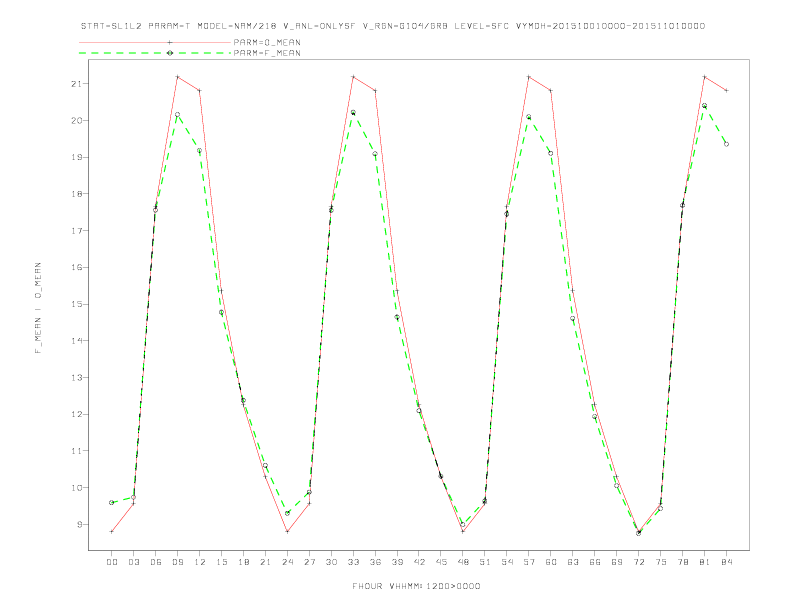Click the x-axis tick label 30
792x612 pixels.
pos(331,562)
